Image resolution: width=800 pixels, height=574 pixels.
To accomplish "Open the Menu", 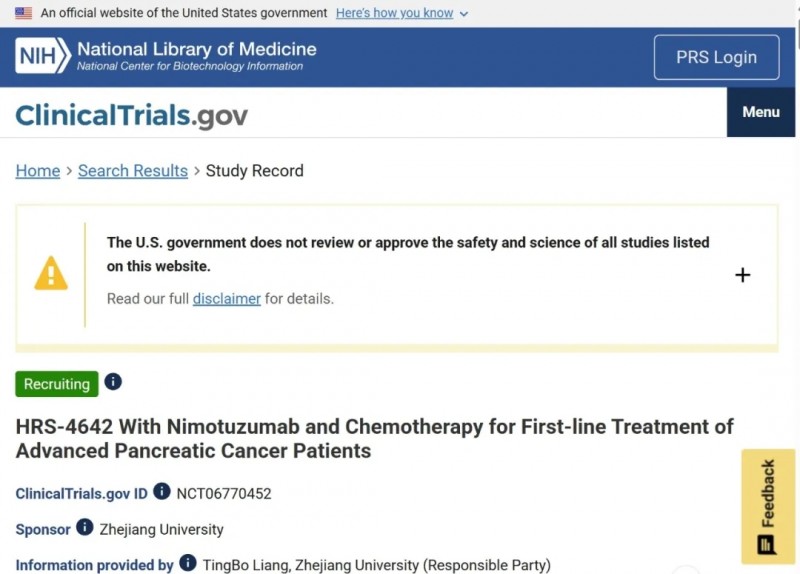I will click(760, 112).
